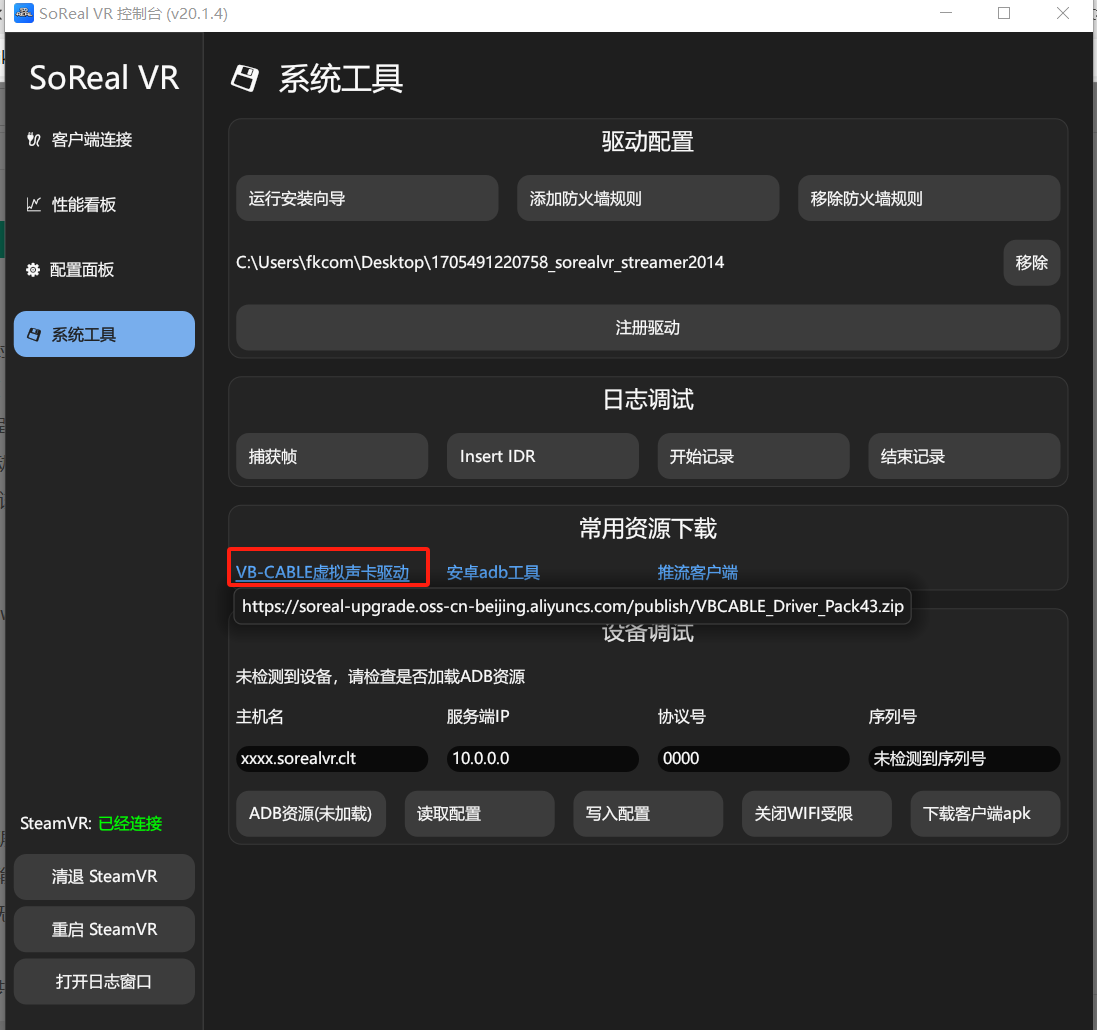Image resolution: width=1097 pixels, height=1030 pixels.
Task: Click the disk icon in the 系统工具 page header
Action: point(245,78)
